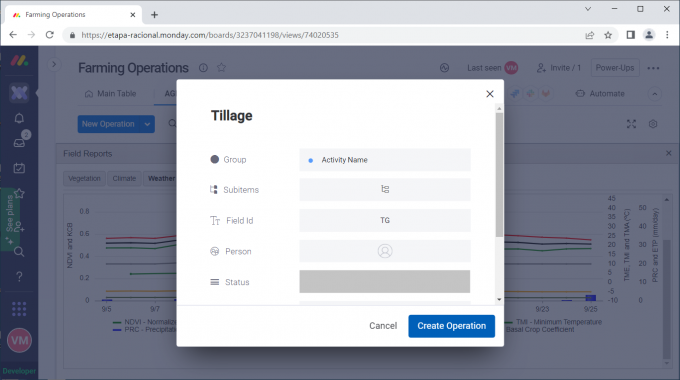This screenshot has width=680, height=380.
Task: Open the board three-dots options menu
Action: [x=653, y=68]
